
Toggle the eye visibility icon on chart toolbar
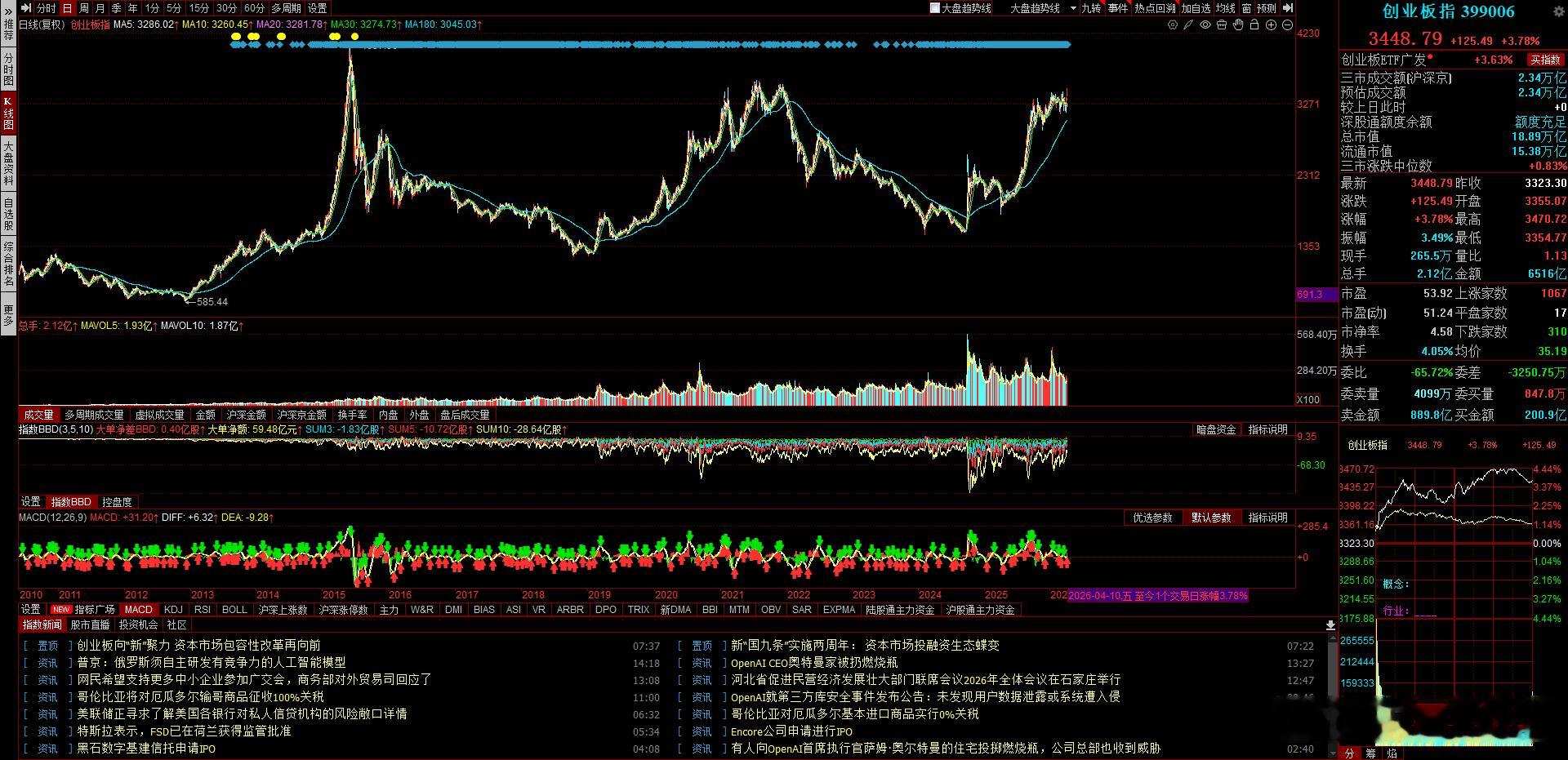click(1205, 25)
